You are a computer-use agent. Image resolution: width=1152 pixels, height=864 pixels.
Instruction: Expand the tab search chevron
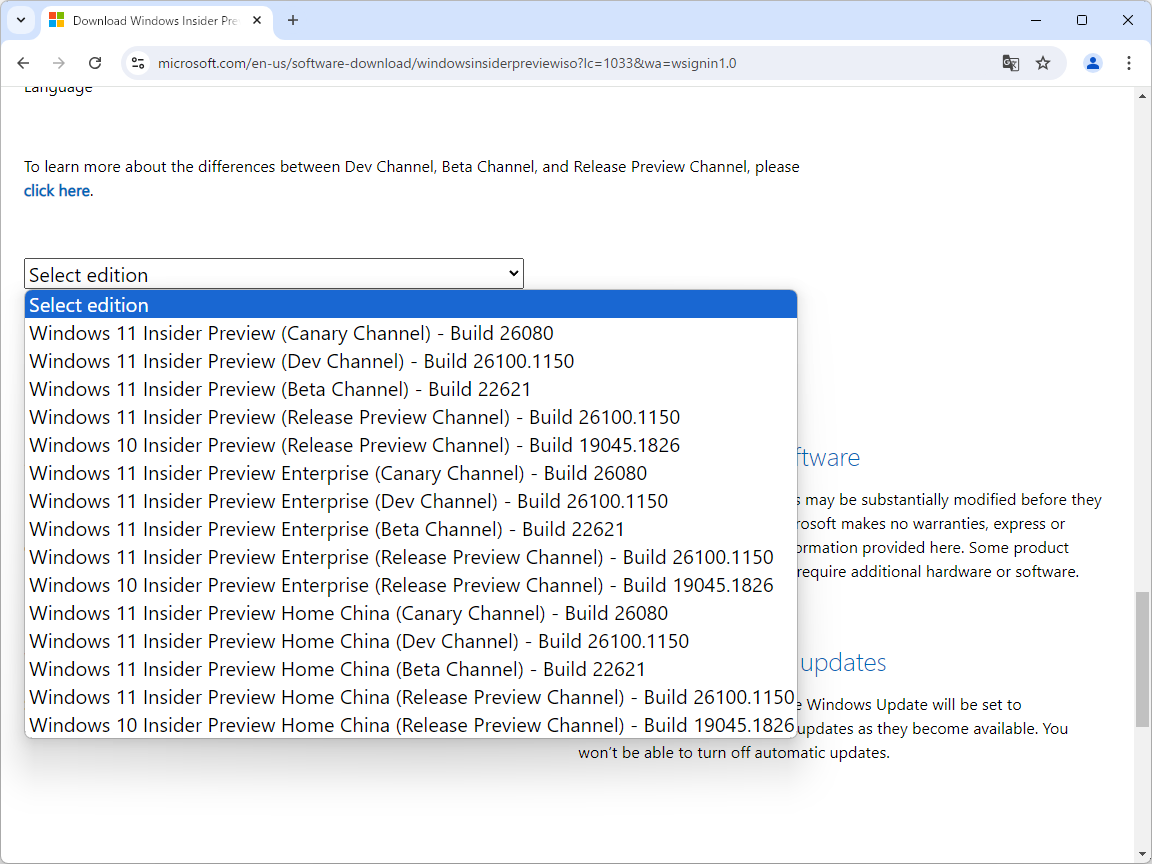tap(20, 20)
